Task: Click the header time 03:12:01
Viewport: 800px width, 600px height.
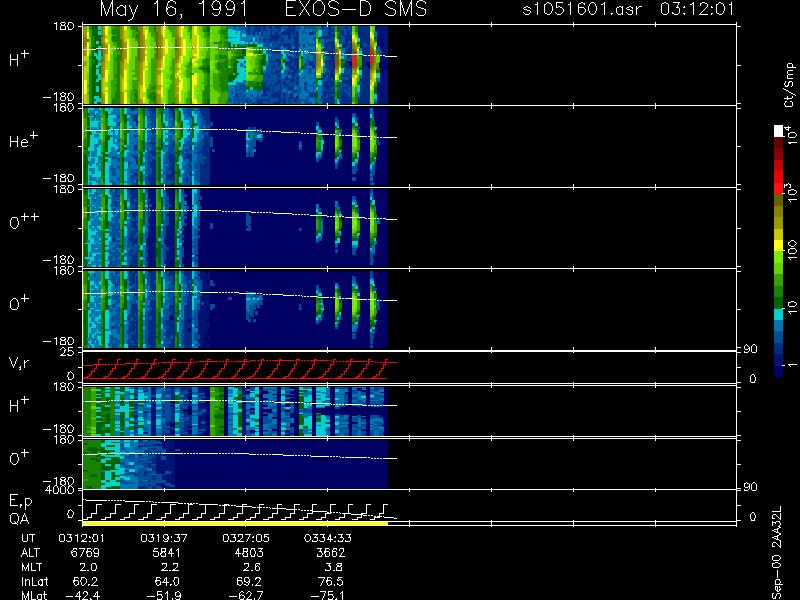Action: [x=697, y=9]
